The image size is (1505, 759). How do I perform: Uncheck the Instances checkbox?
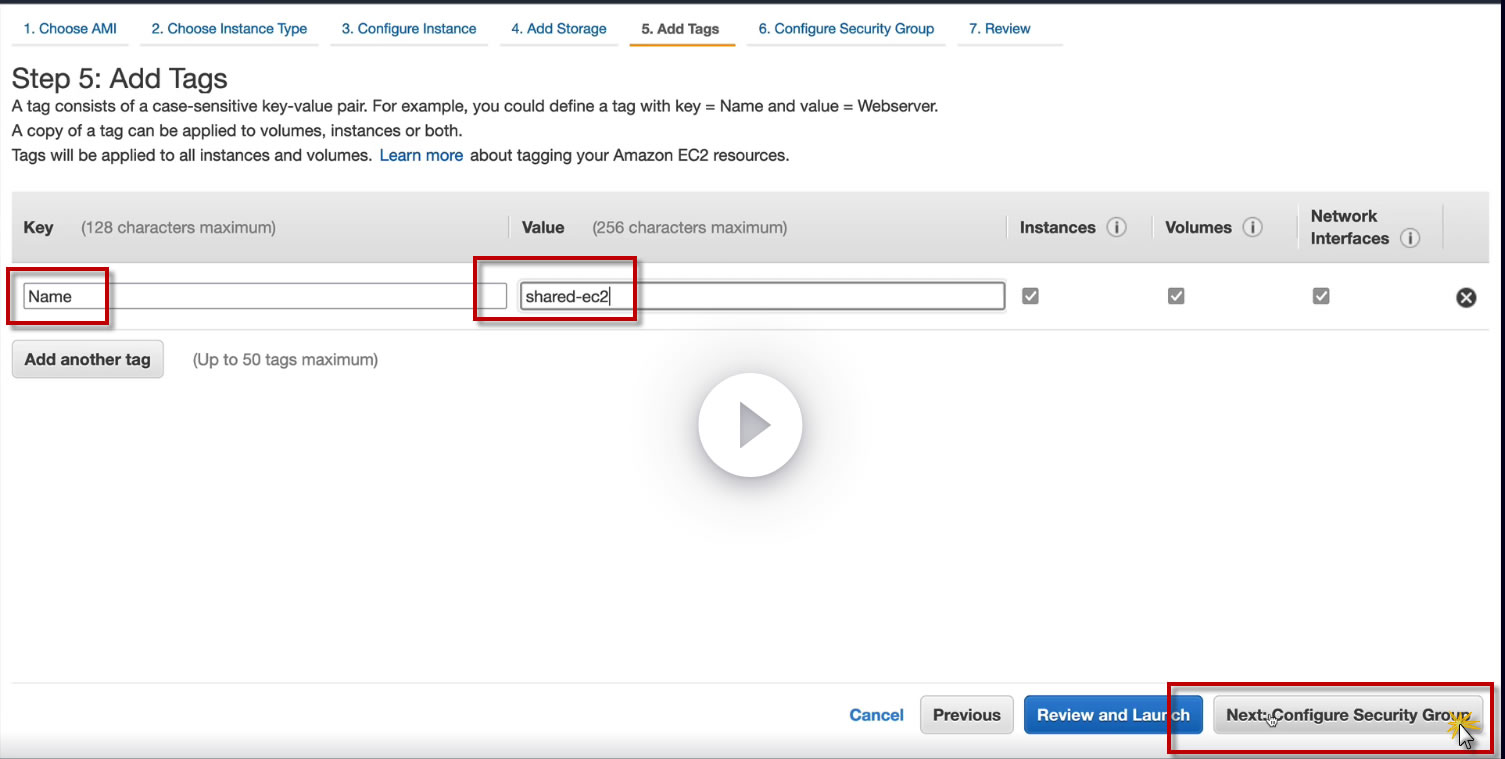click(x=1030, y=296)
